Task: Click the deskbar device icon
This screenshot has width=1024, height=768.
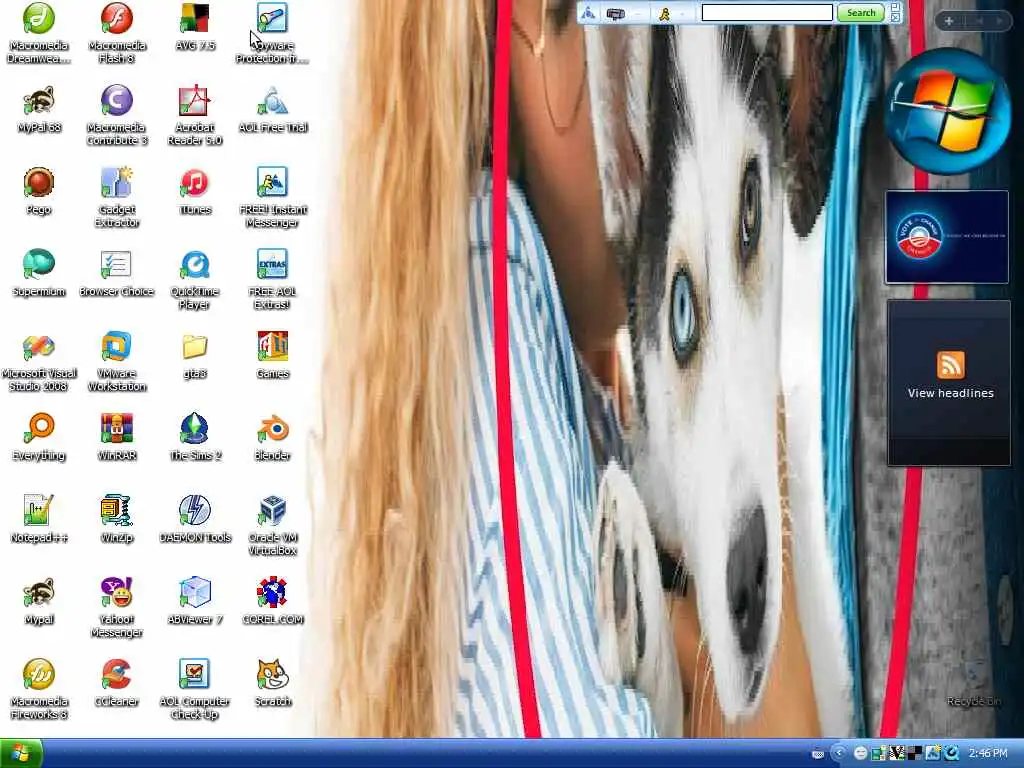Action: tap(615, 14)
